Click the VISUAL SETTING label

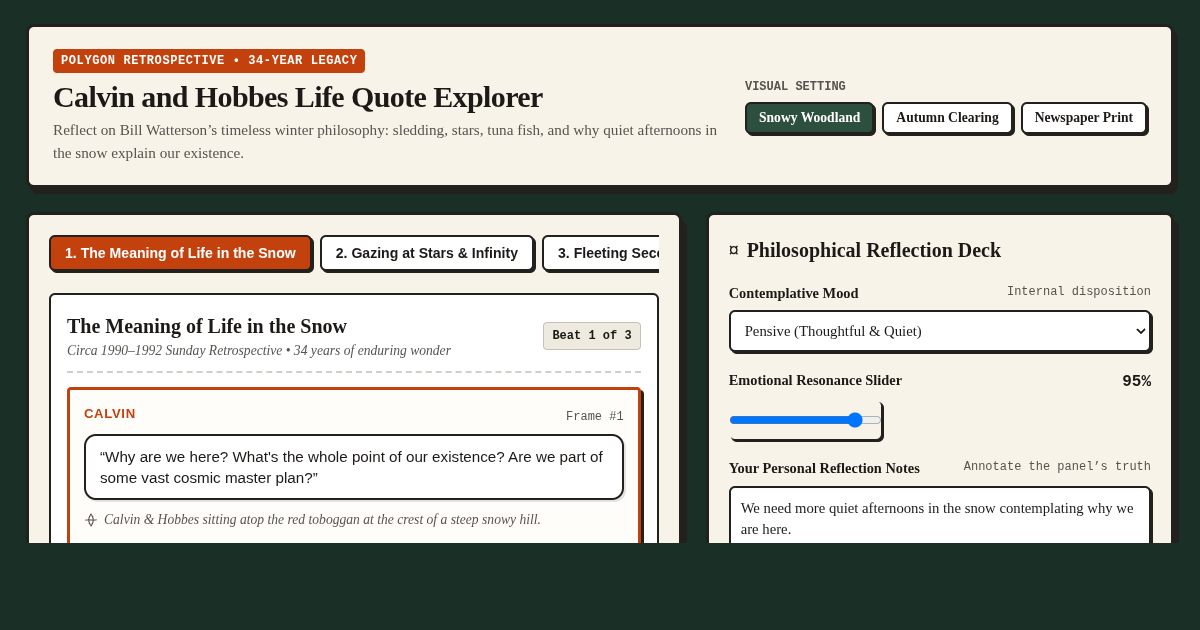coord(795,87)
